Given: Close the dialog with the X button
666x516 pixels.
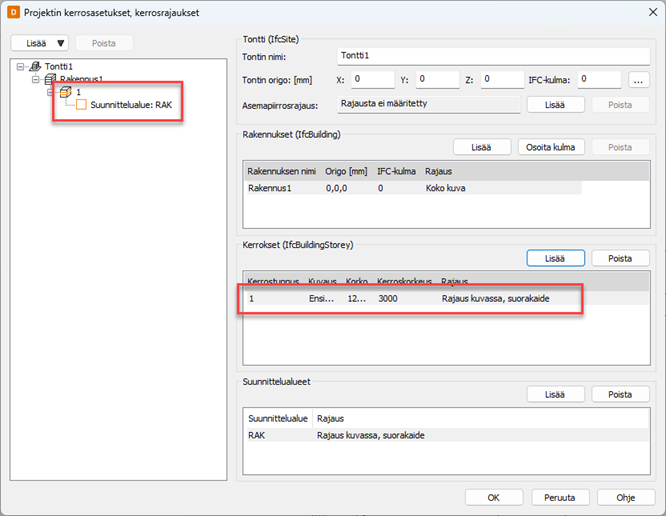Looking at the screenshot, I should [644, 12].
